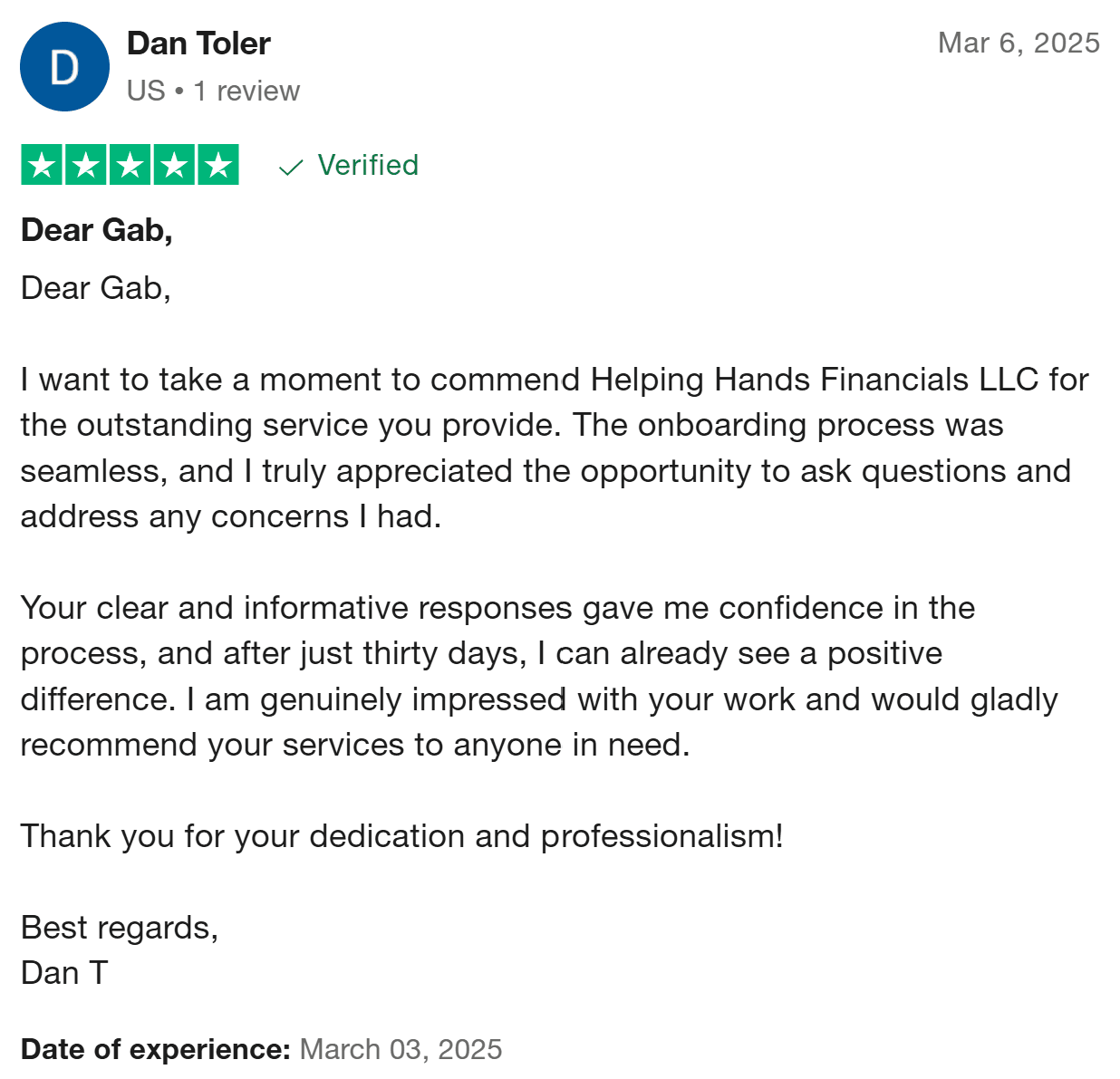Click the first green rating star

click(x=42, y=165)
